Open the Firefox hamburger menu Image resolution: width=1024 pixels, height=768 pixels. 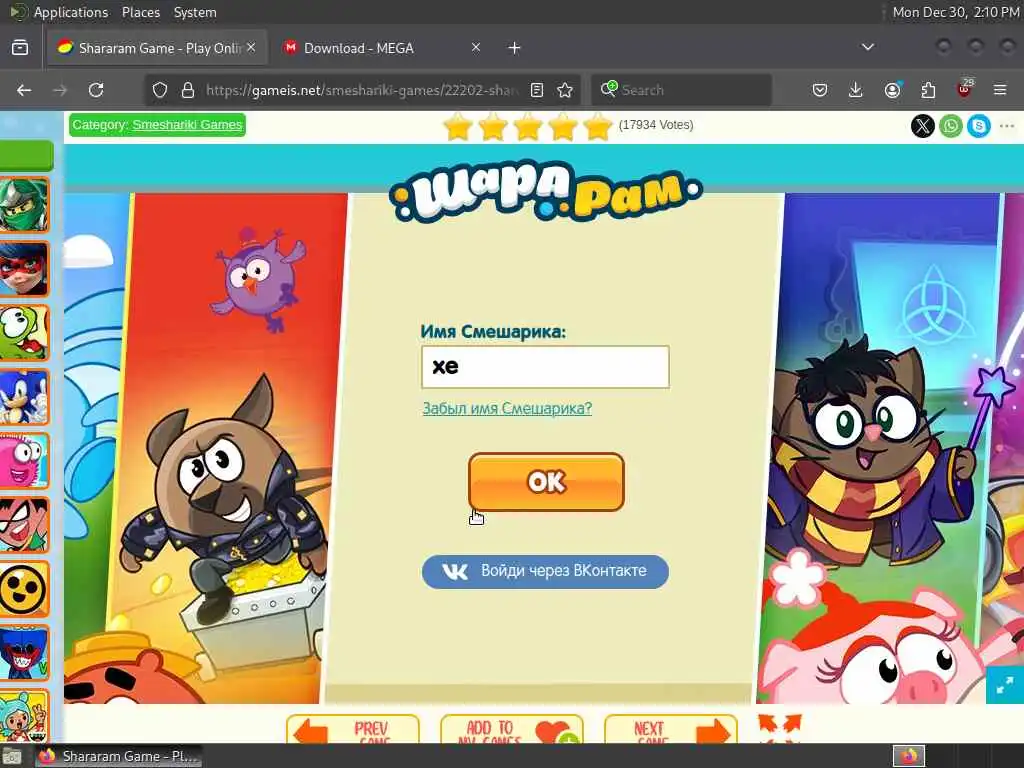1000,90
